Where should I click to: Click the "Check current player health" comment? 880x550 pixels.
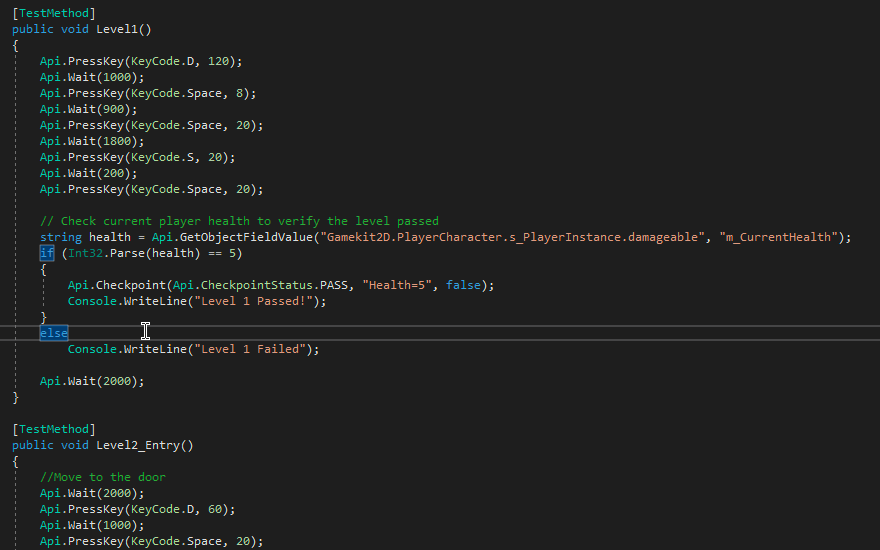click(239, 221)
